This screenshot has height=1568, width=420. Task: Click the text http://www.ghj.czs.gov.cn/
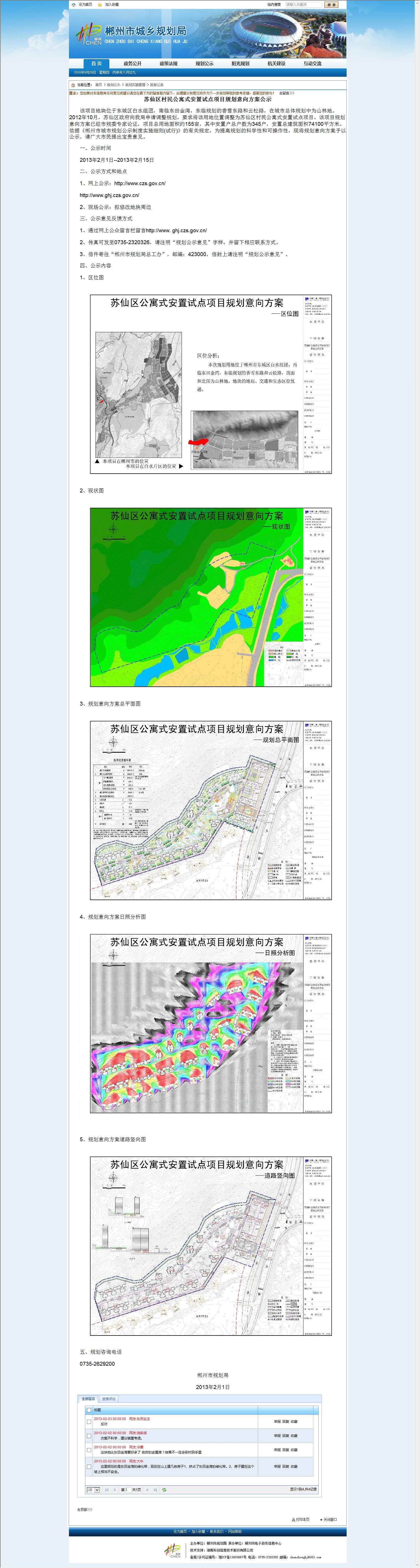[109, 195]
